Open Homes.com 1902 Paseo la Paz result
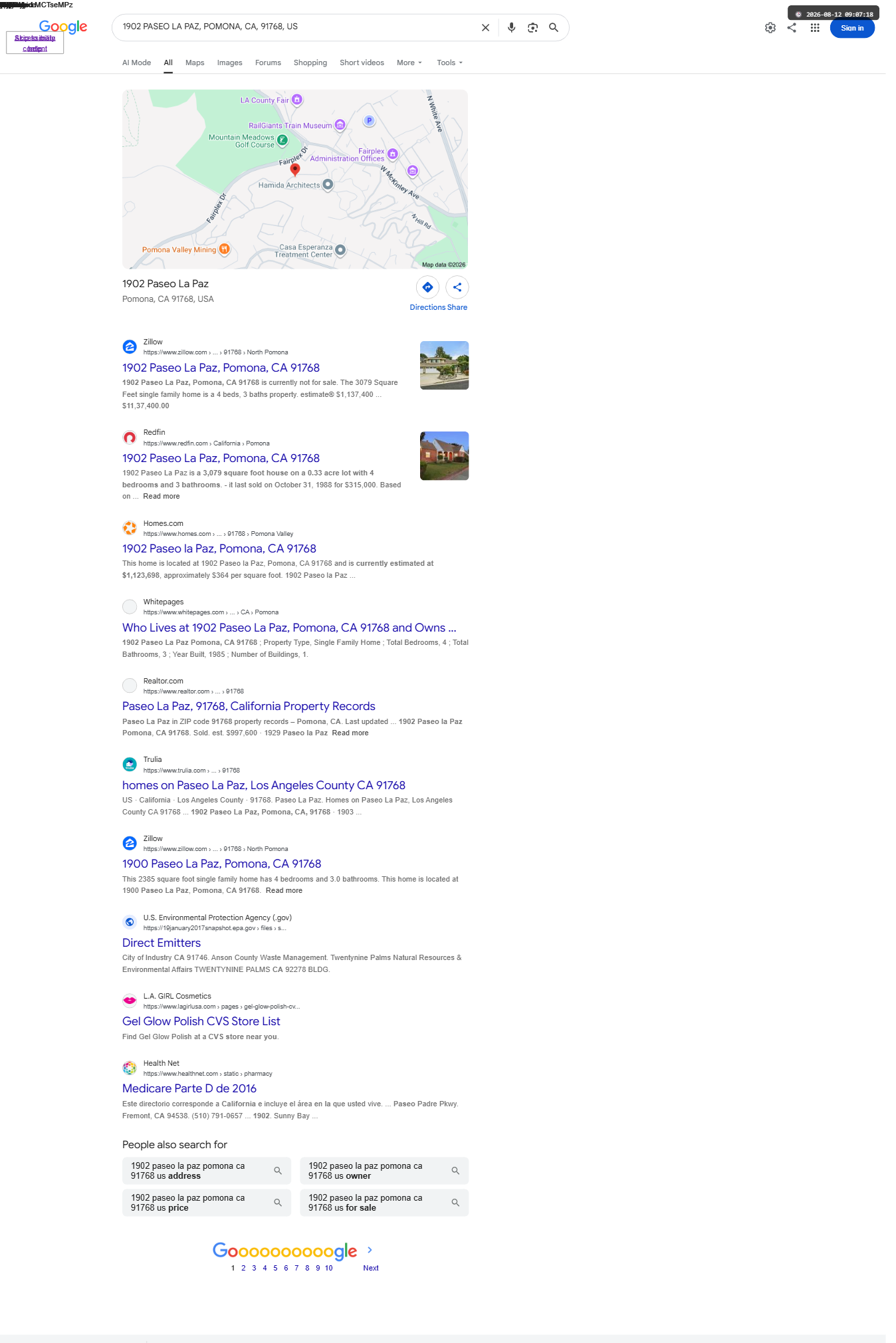The image size is (896, 1343). point(219,549)
